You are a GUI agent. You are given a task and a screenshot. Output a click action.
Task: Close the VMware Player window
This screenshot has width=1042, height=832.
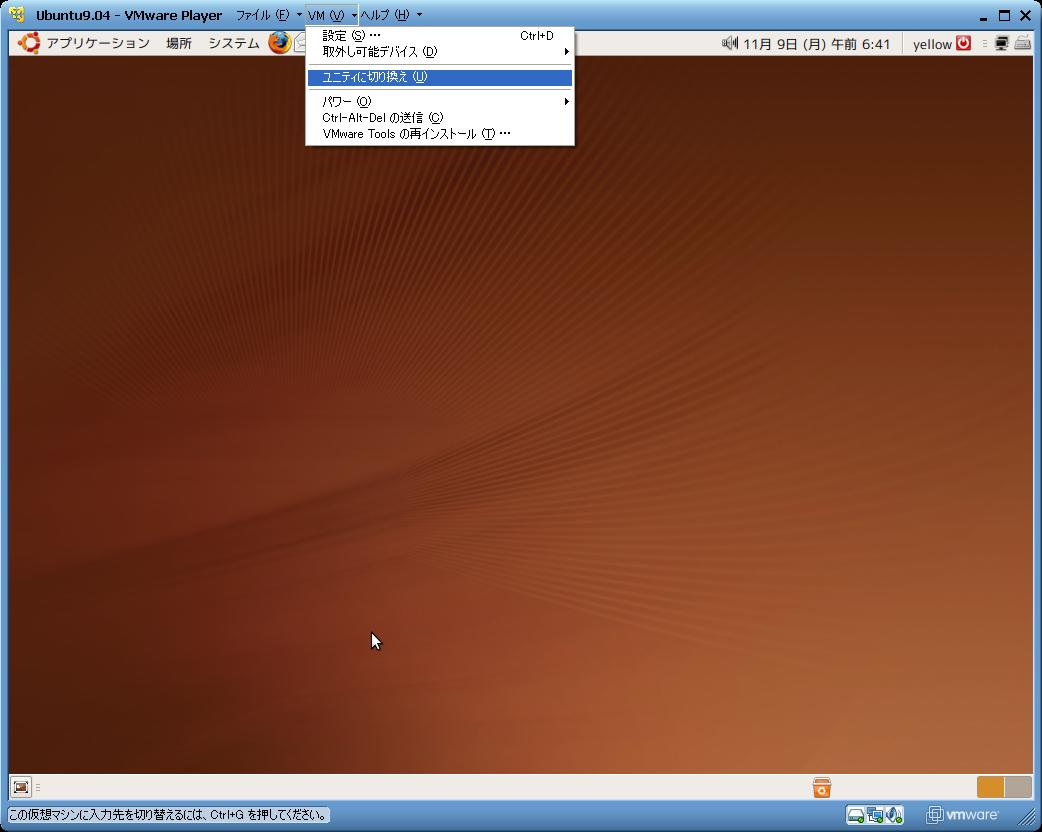[1025, 15]
